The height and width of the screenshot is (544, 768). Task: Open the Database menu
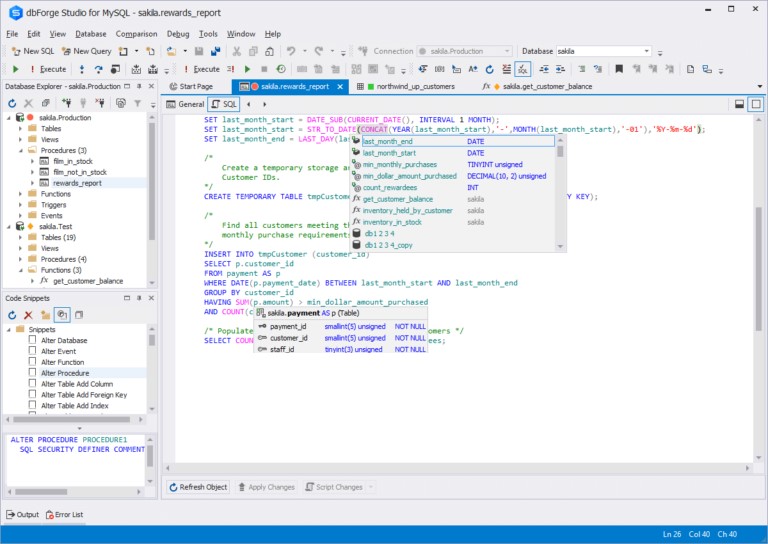coord(91,34)
